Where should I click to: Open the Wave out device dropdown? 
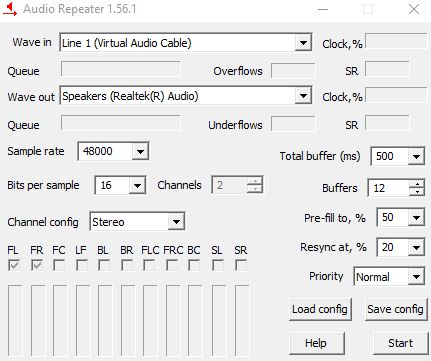click(x=303, y=96)
